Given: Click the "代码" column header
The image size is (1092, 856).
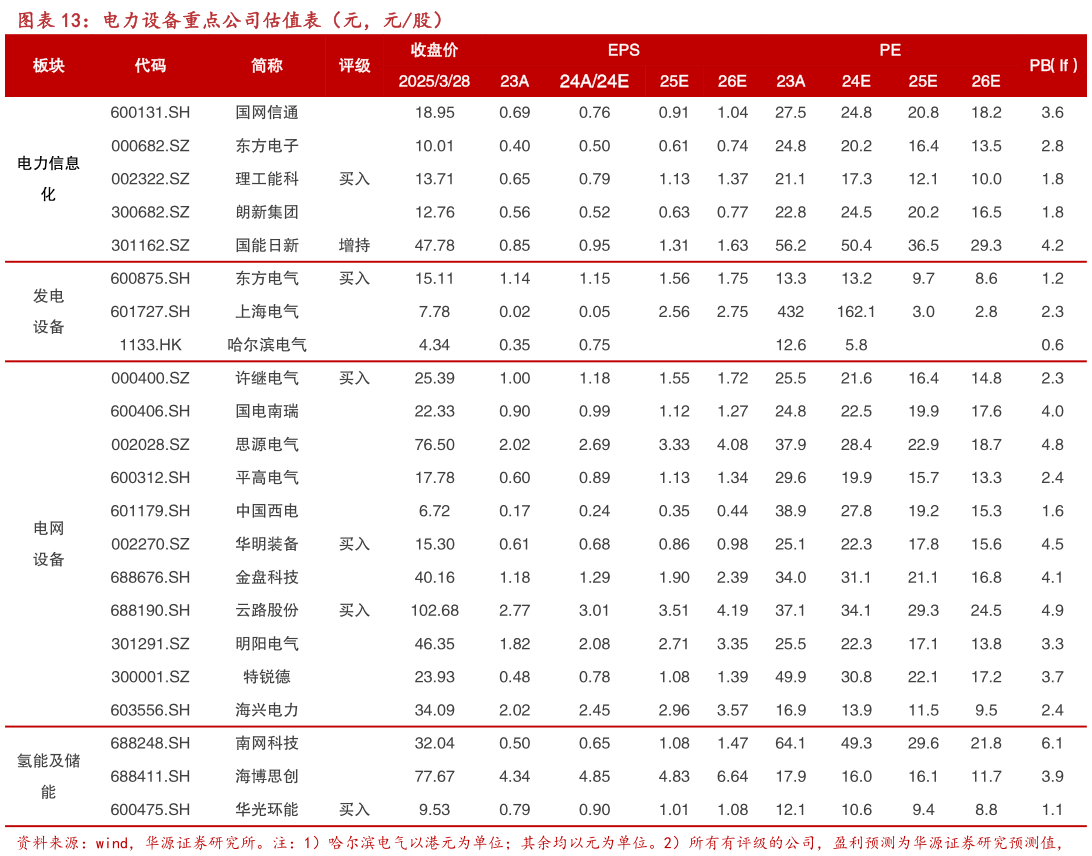Looking at the screenshot, I should (x=150, y=65).
